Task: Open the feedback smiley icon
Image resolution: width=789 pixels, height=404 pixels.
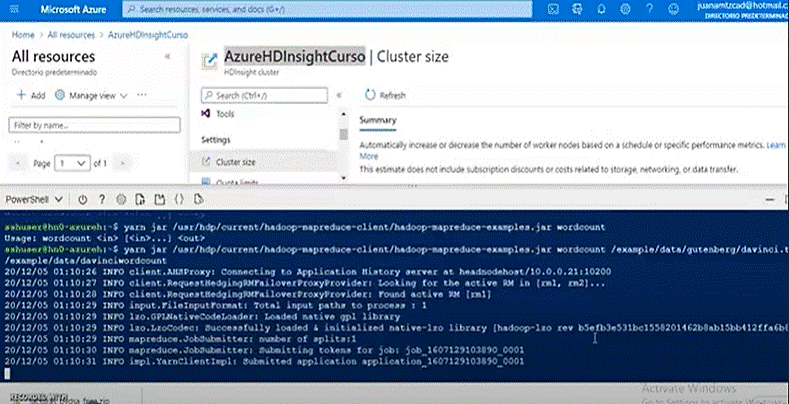Action: 673,9
